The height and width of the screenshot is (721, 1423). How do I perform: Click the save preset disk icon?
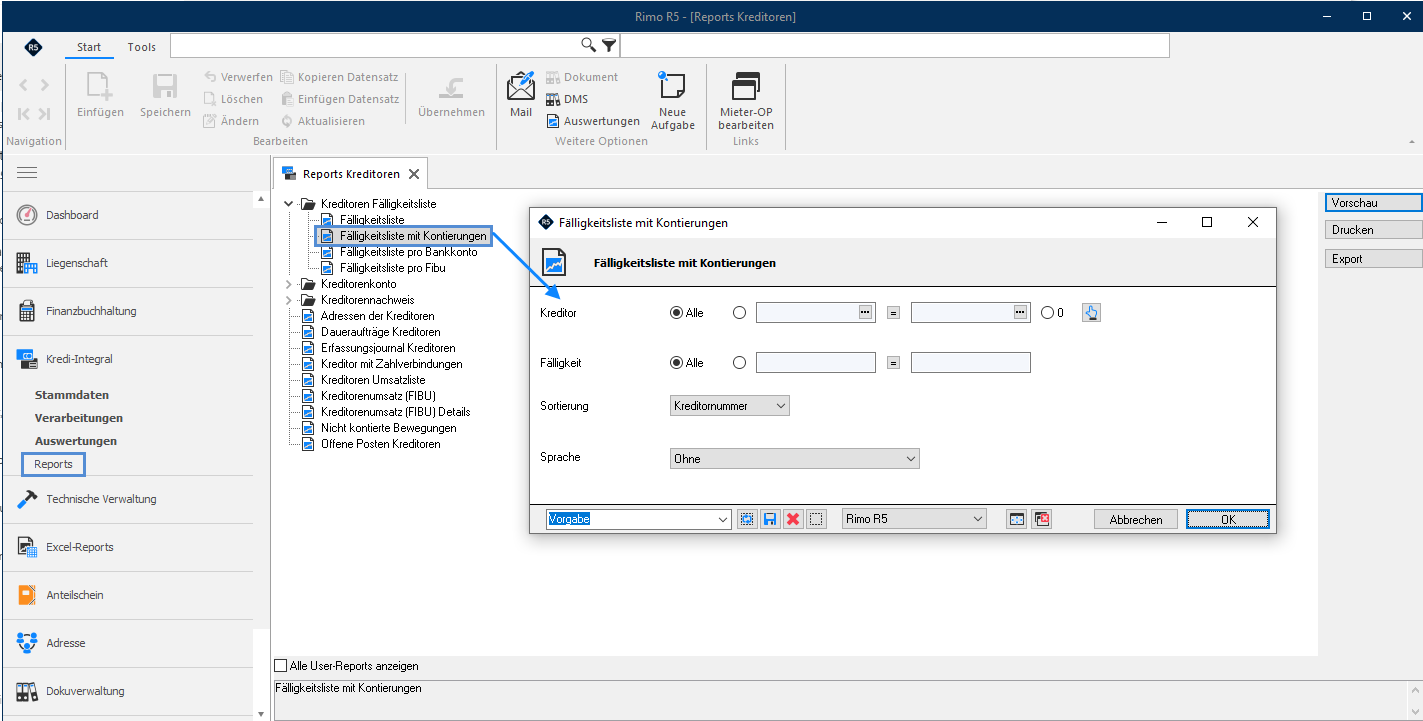(x=770, y=519)
